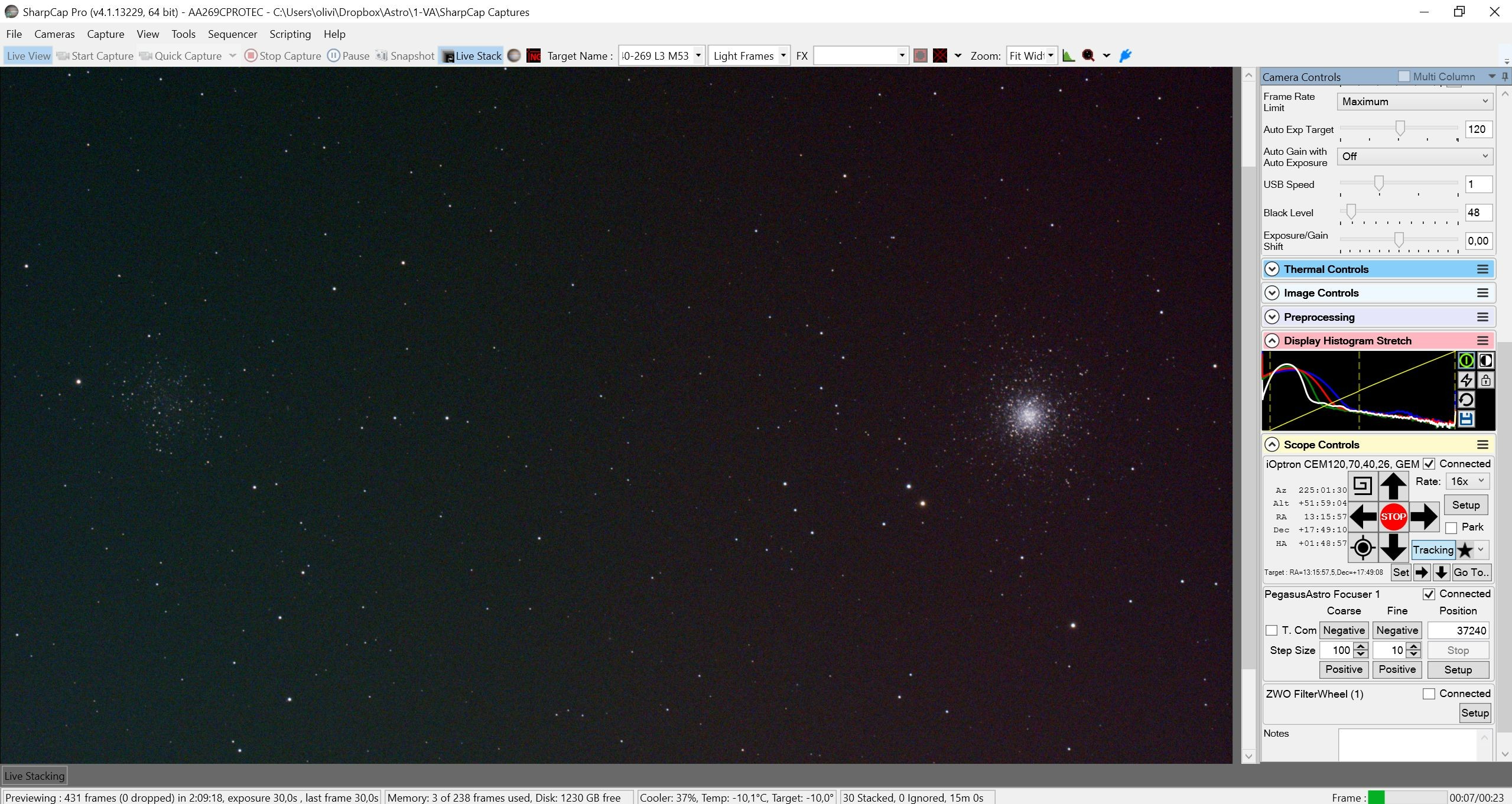Open the slew Rate 16x dropdown

pyautogui.click(x=1467, y=481)
